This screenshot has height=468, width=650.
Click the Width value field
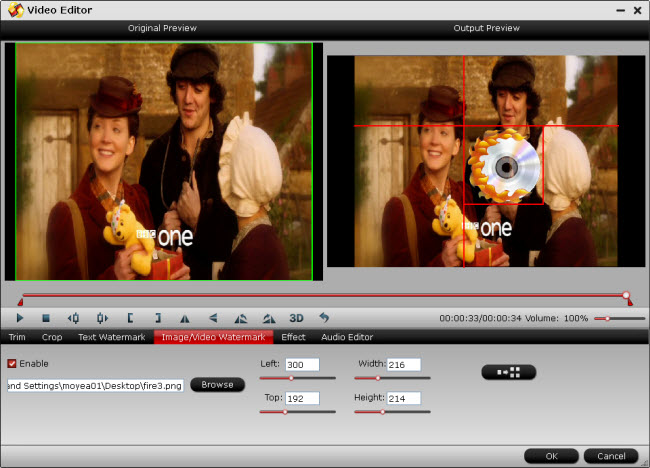coord(404,365)
